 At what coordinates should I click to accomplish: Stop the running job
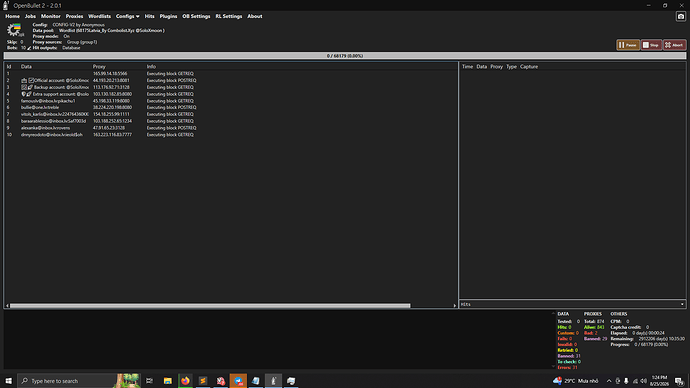point(651,45)
